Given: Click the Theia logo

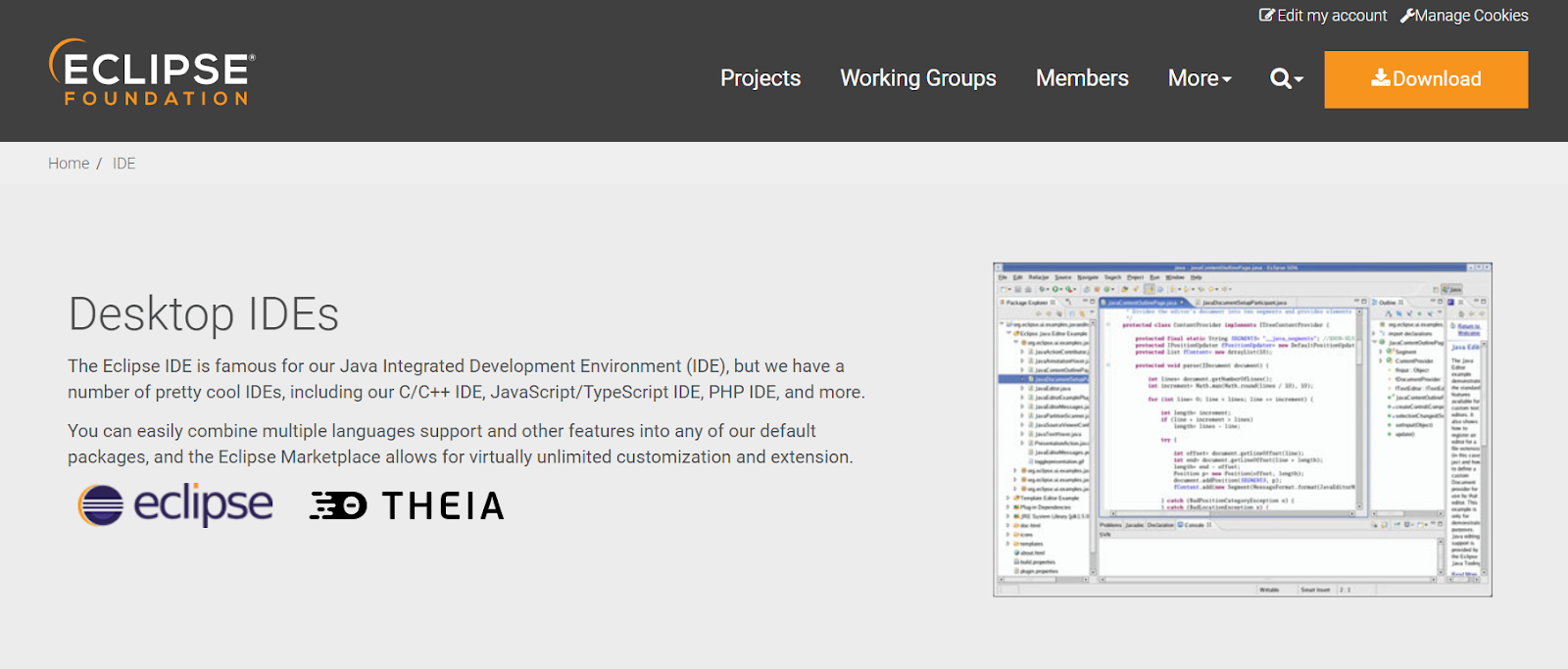Looking at the screenshot, I should (x=407, y=505).
